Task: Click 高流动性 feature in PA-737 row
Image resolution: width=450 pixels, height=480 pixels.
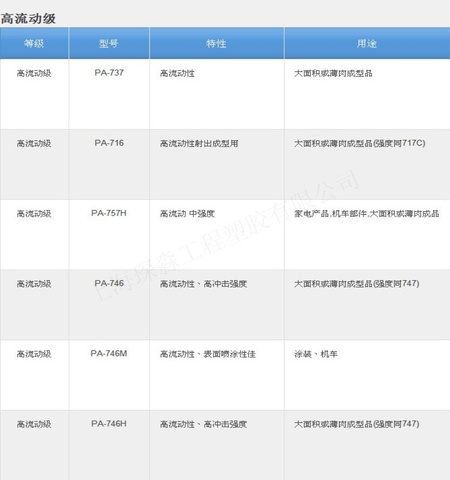Action: [x=177, y=73]
